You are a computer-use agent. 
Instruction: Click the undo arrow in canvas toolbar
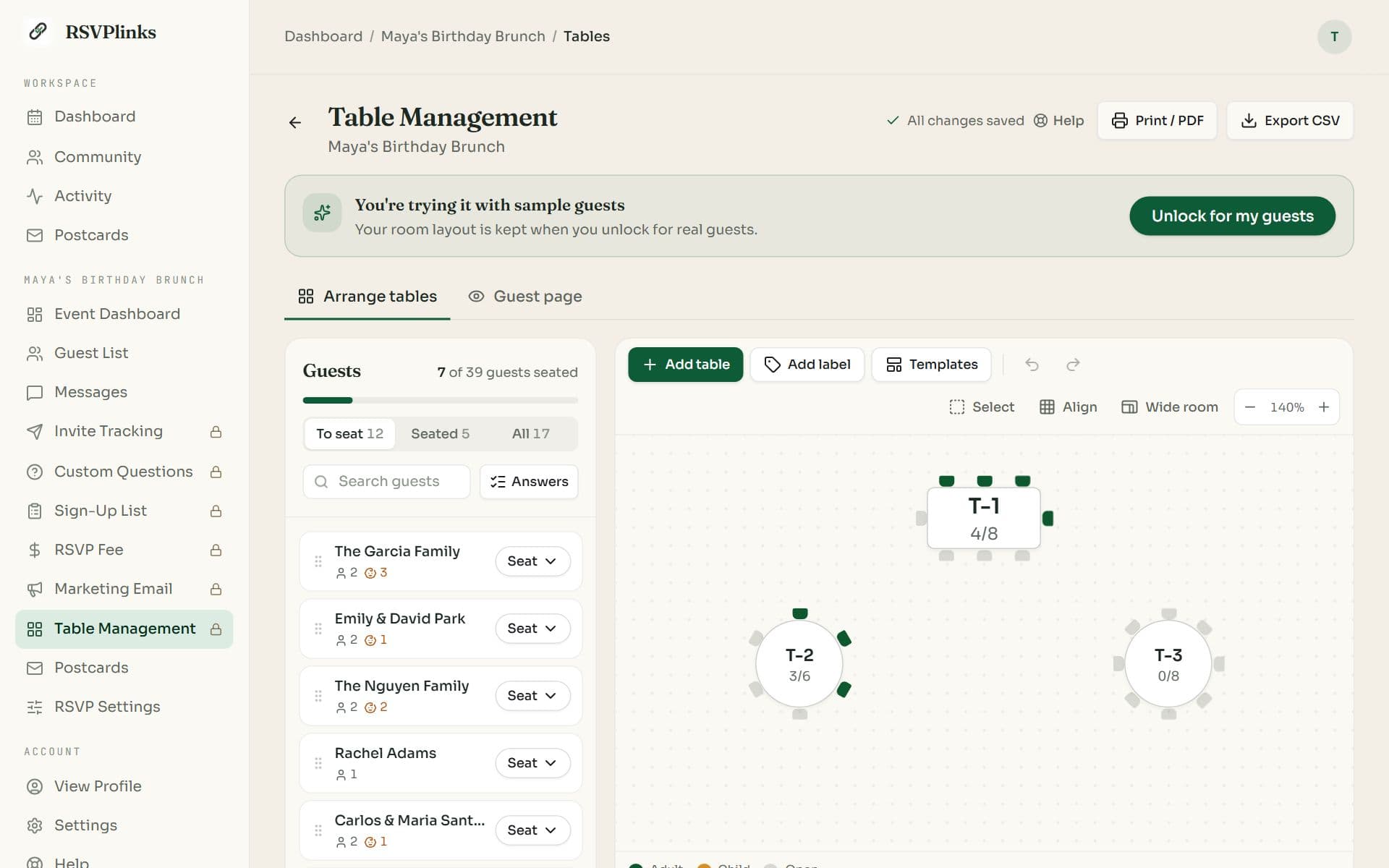[1032, 365]
